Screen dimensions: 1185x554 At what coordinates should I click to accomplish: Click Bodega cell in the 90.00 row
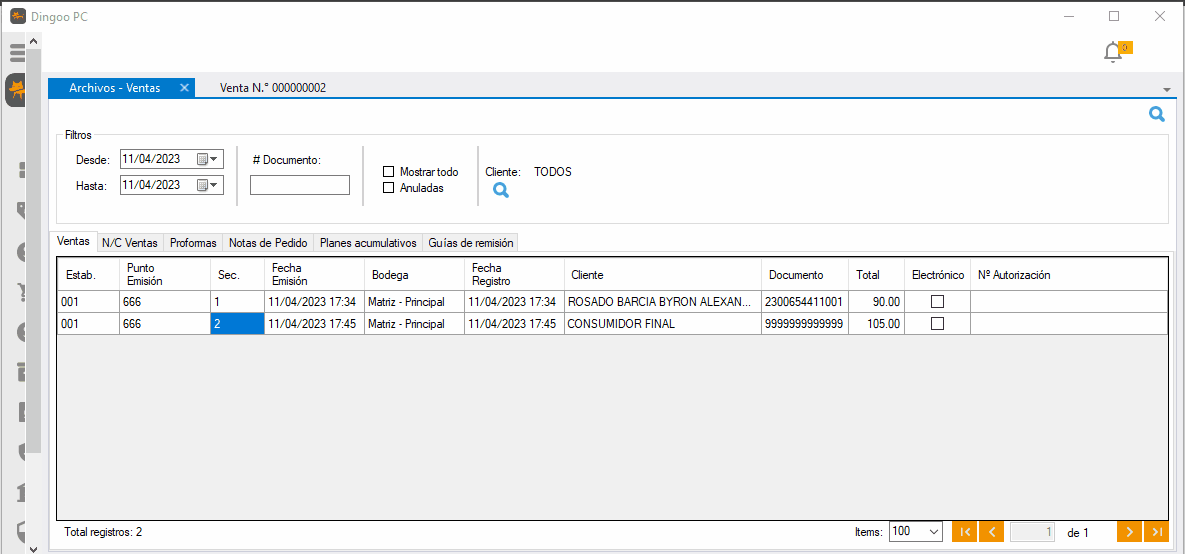pos(414,302)
